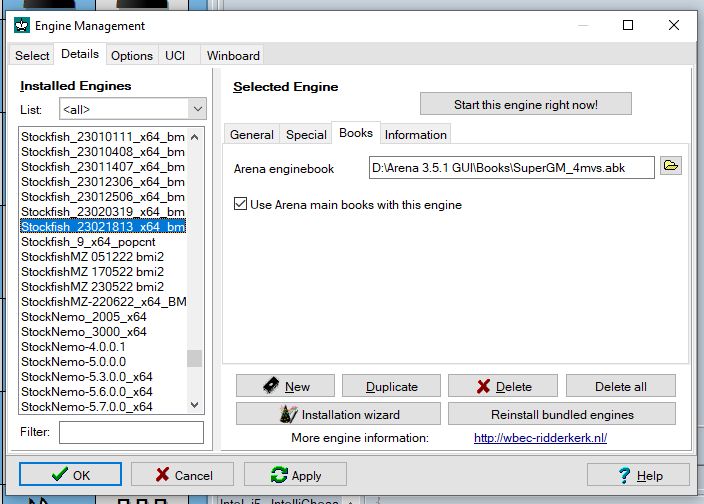Click the Delete button

point(503,386)
